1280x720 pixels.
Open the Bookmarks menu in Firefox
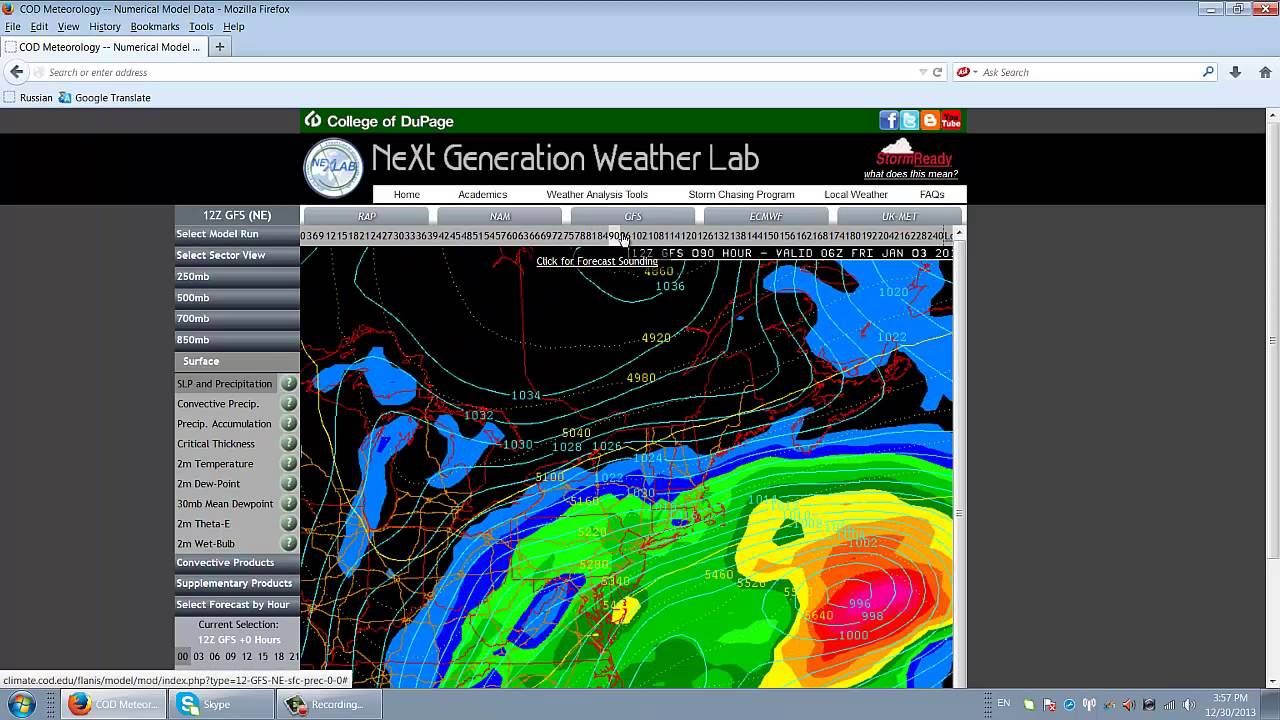tap(154, 27)
